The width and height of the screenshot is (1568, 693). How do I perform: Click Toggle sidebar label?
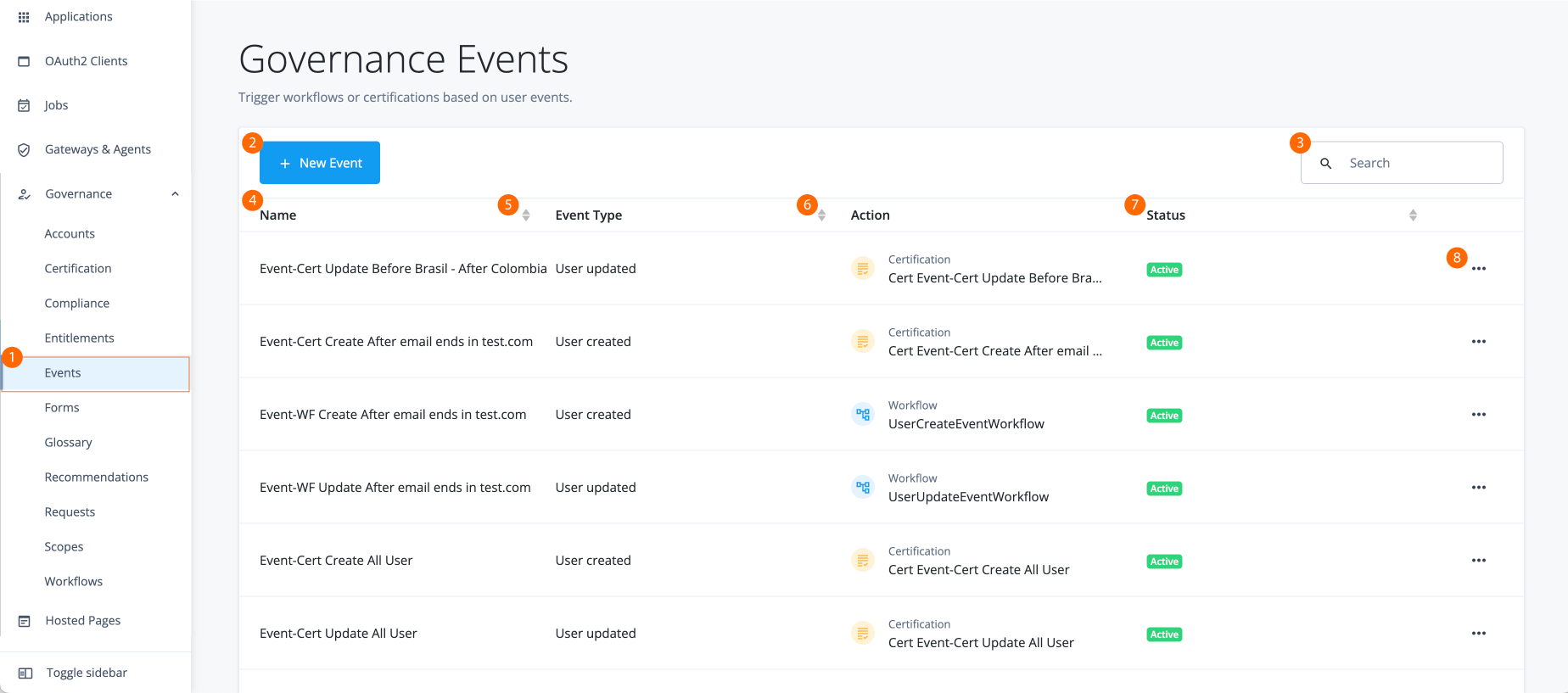point(87,673)
